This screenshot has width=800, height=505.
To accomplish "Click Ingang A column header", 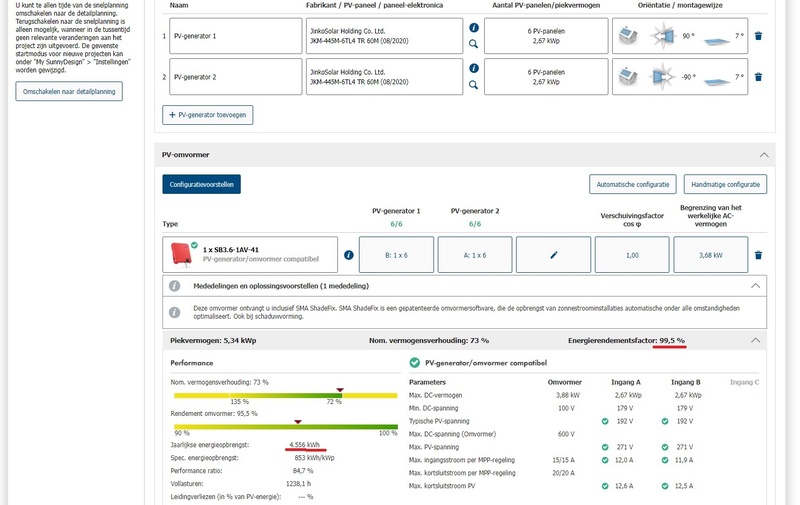I will click(626, 382).
